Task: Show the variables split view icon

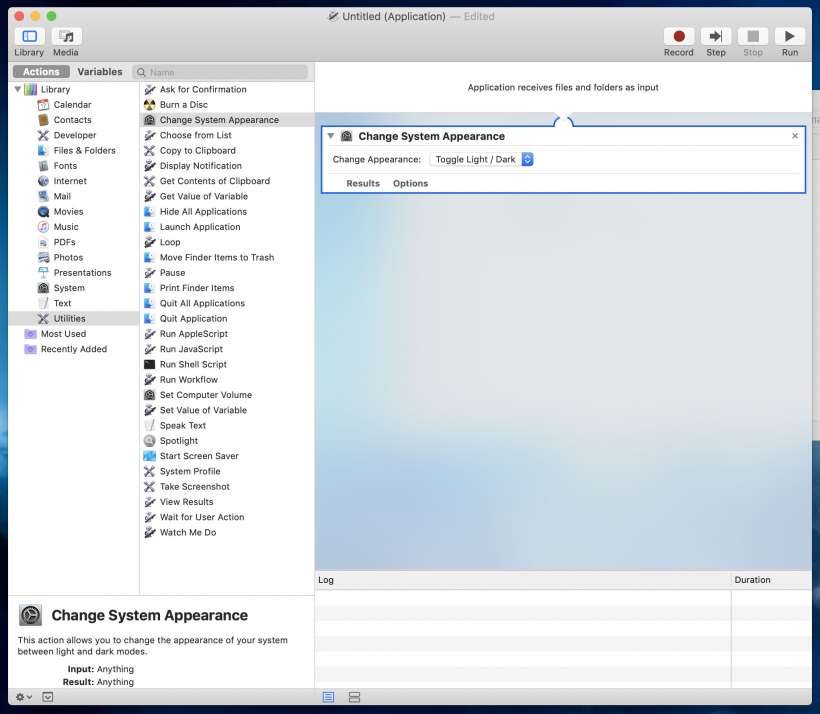Action: pos(354,697)
